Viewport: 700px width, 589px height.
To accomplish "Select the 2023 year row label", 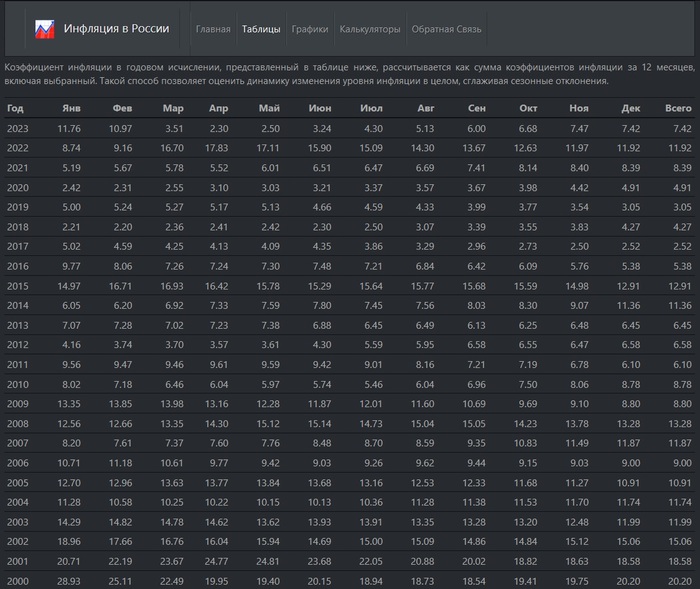I will point(18,129).
